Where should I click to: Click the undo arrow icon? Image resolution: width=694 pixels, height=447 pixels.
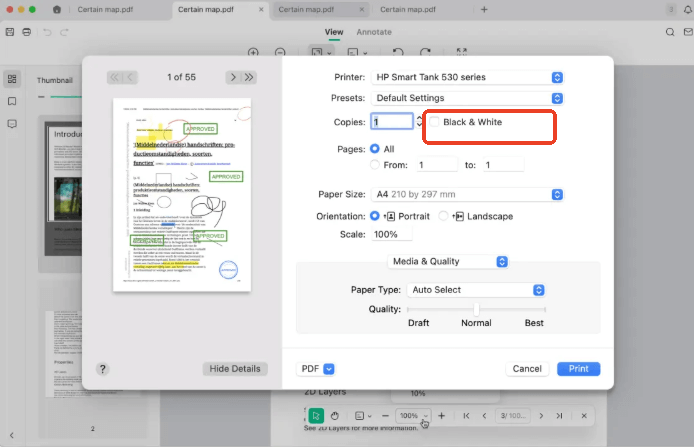tap(47, 32)
